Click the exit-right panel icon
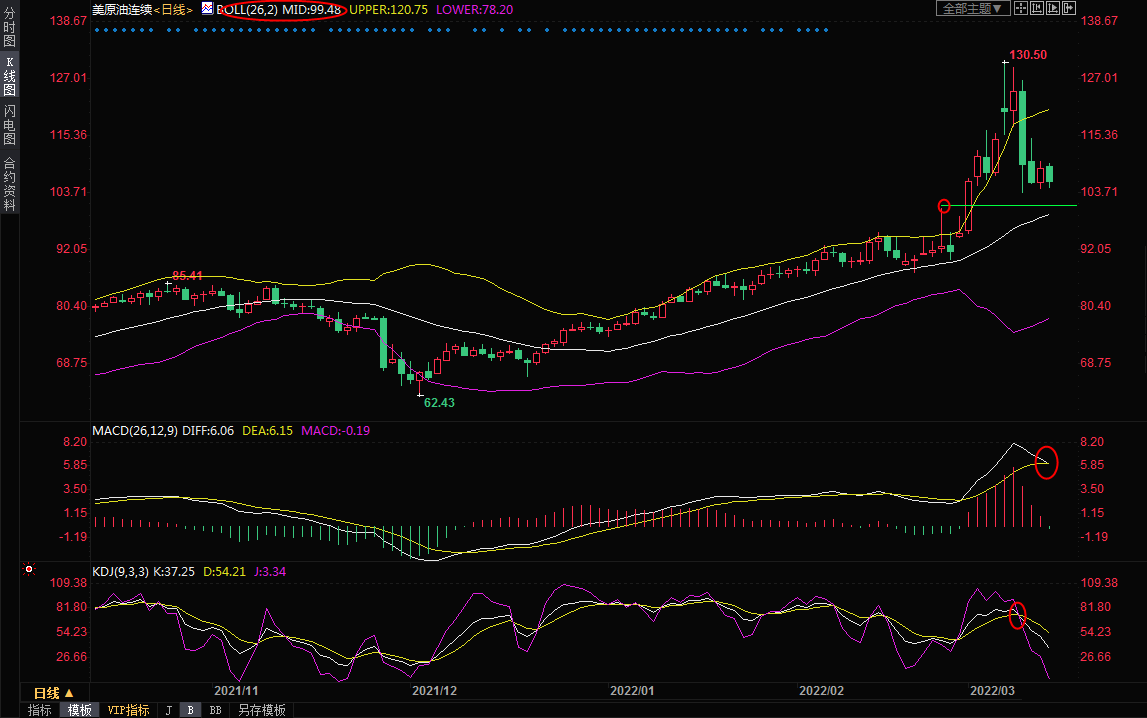 pos(1069,8)
